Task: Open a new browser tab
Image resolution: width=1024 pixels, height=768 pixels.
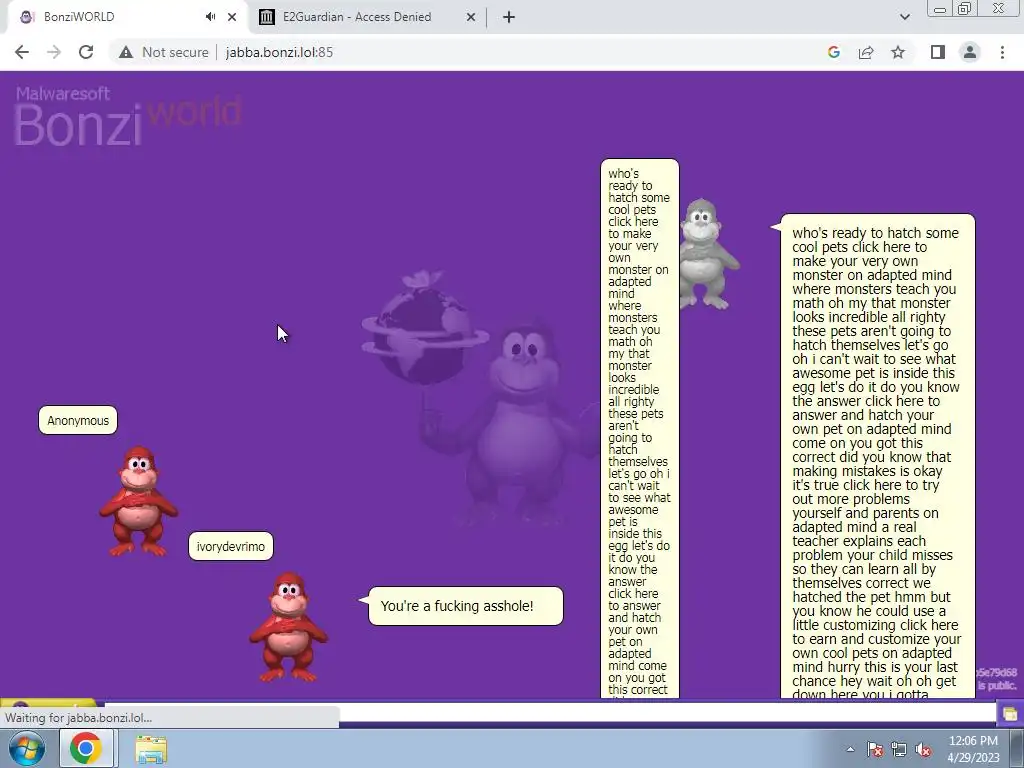Action: tap(509, 17)
